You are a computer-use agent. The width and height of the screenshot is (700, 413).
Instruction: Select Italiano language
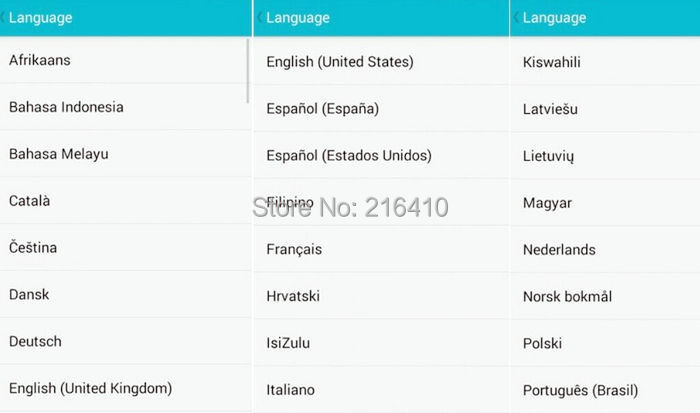coord(290,390)
